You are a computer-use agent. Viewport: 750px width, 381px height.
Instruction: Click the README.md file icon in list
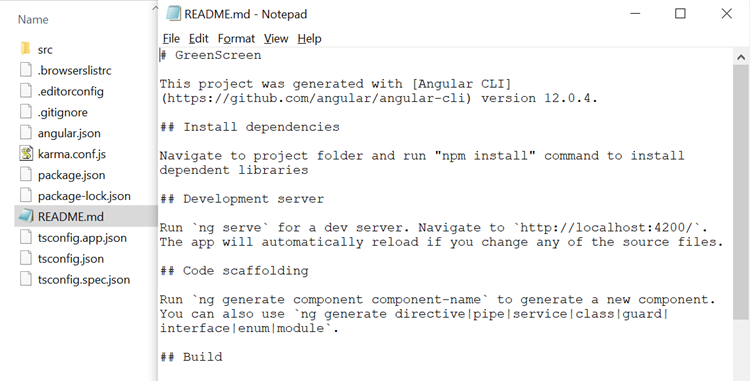(26, 216)
